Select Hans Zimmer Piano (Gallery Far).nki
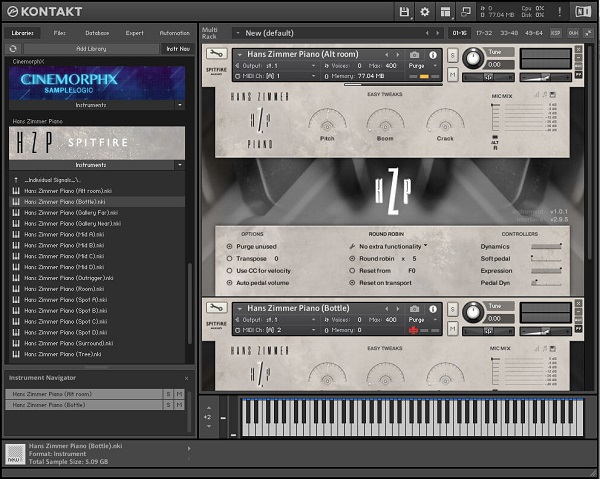This screenshot has width=600, height=479. tap(97, 212)
